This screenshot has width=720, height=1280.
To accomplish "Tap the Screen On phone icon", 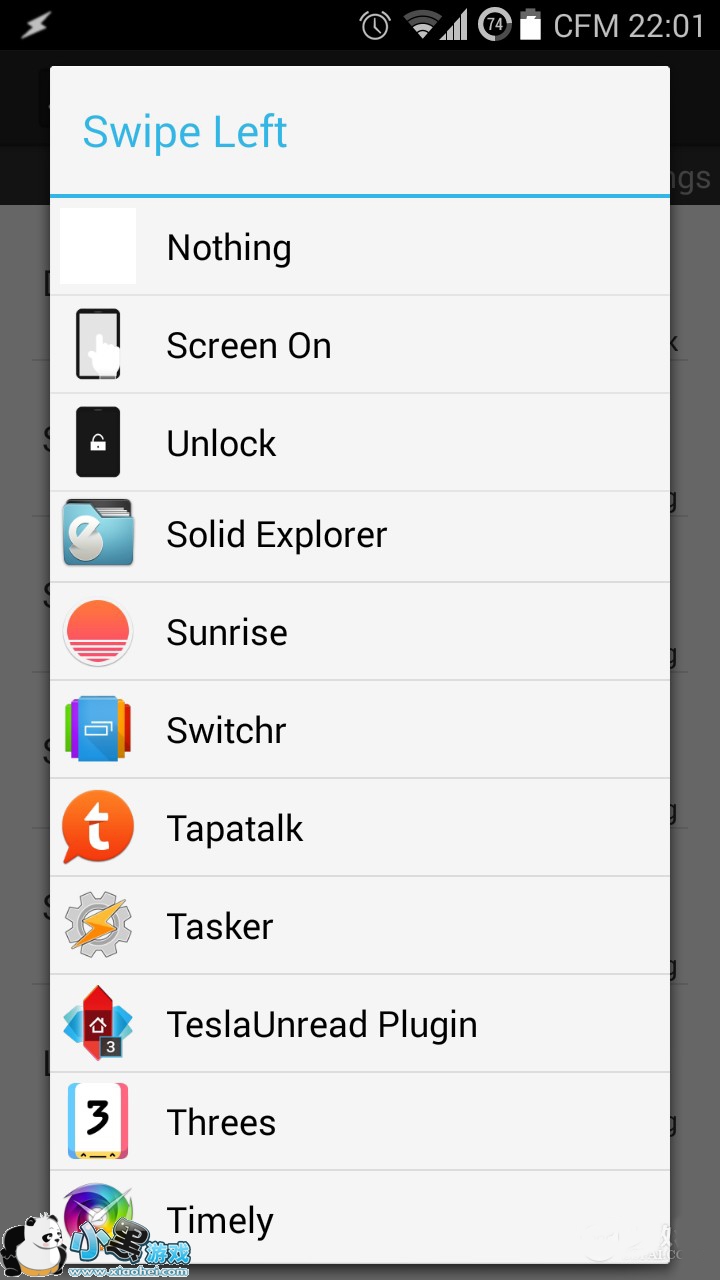I will 98,344.
